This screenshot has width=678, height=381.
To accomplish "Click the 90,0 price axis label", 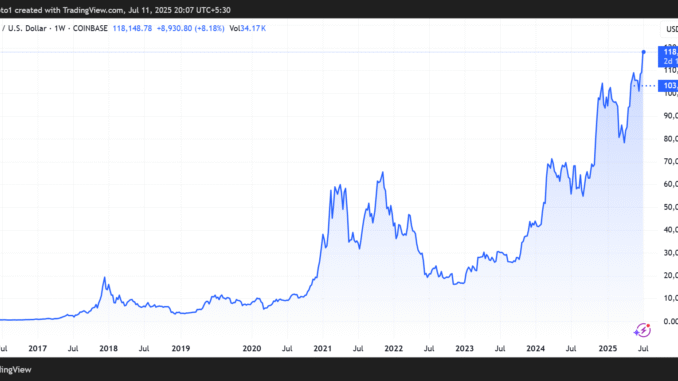I will click(671, 116).
